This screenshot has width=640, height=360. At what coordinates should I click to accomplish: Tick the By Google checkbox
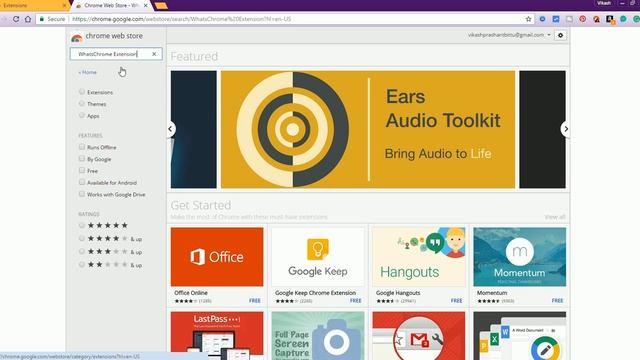pos(82,158)
